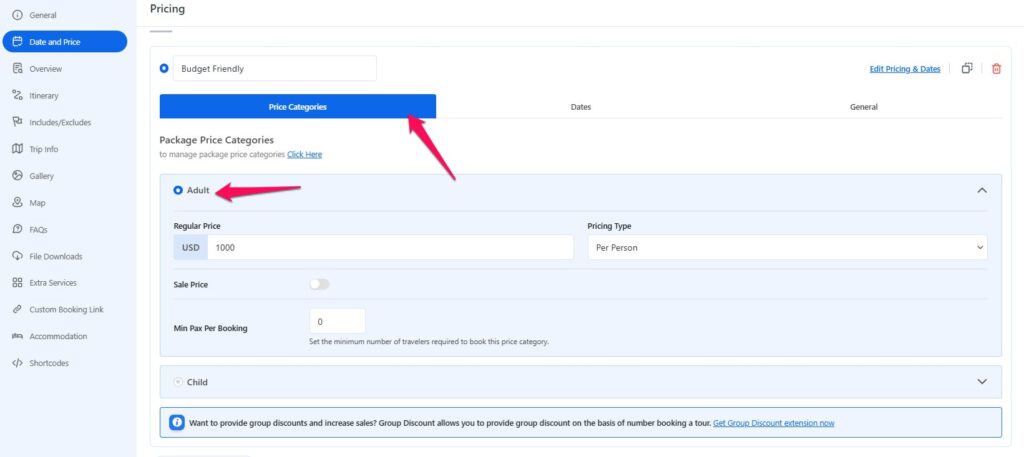This screenshot has height=457, width=1024.
Task: Expand the Child price category panel
Action: click(981, 382)
